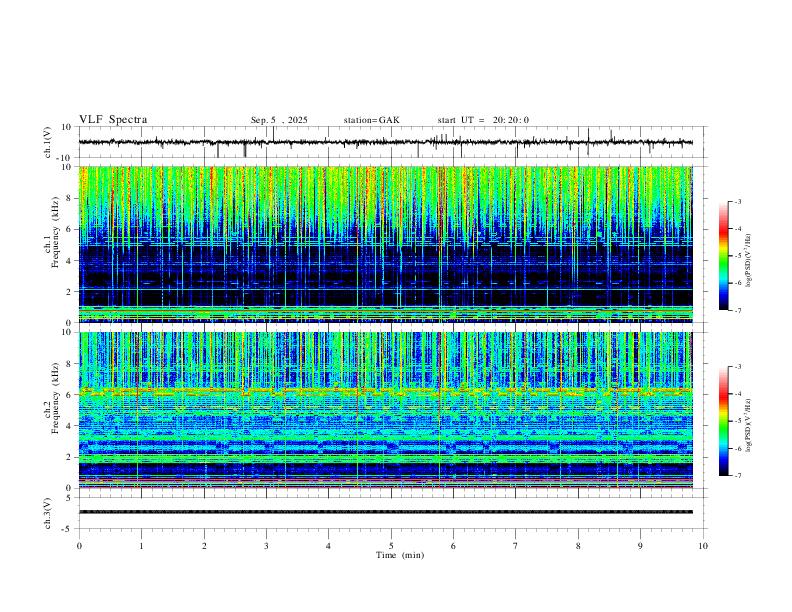Click the "ch.1(V)" waveform axis label
The width and height of the screenshot is (792, 612).
coord(48,142)
